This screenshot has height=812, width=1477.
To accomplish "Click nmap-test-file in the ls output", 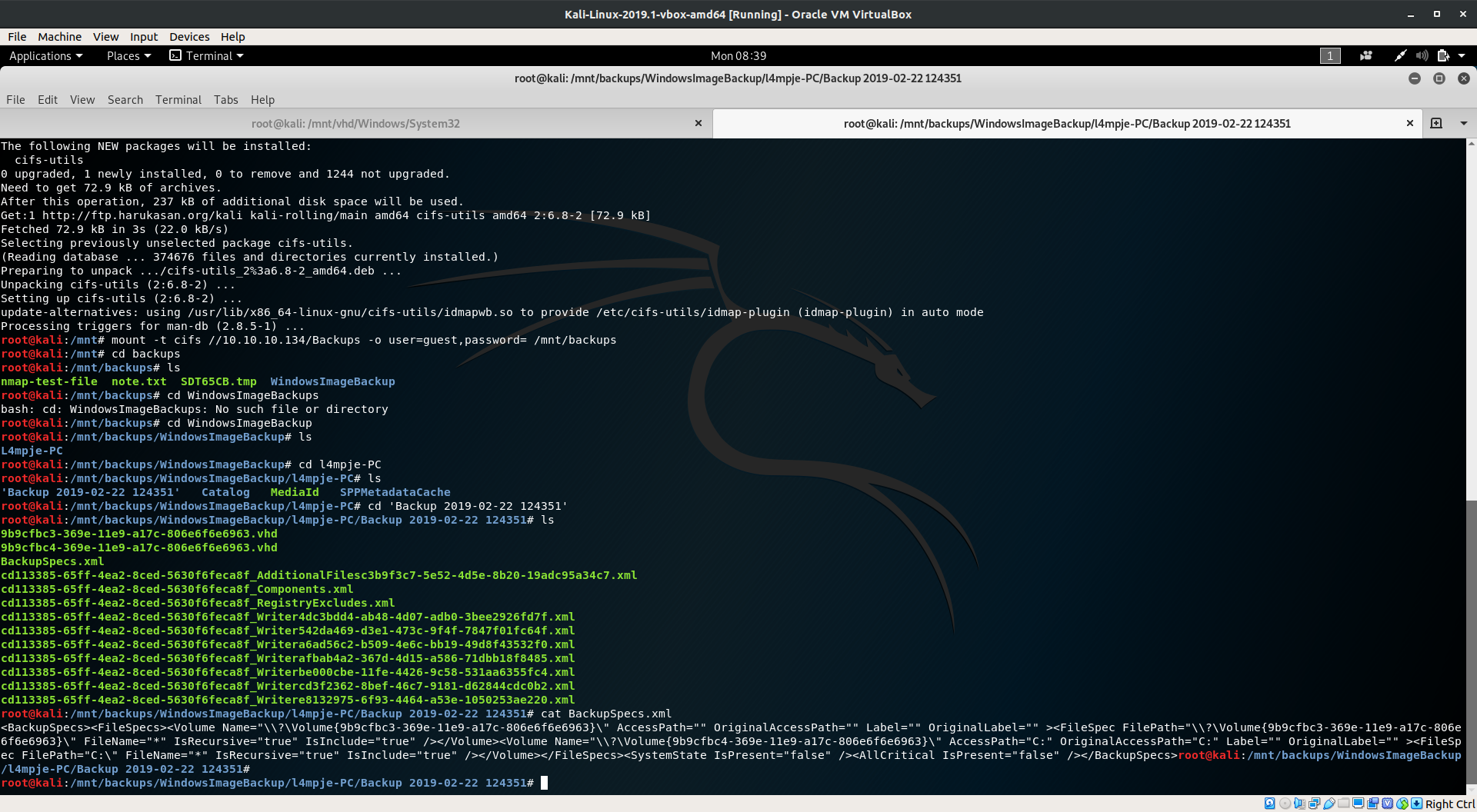I will (x=49, y=381).
